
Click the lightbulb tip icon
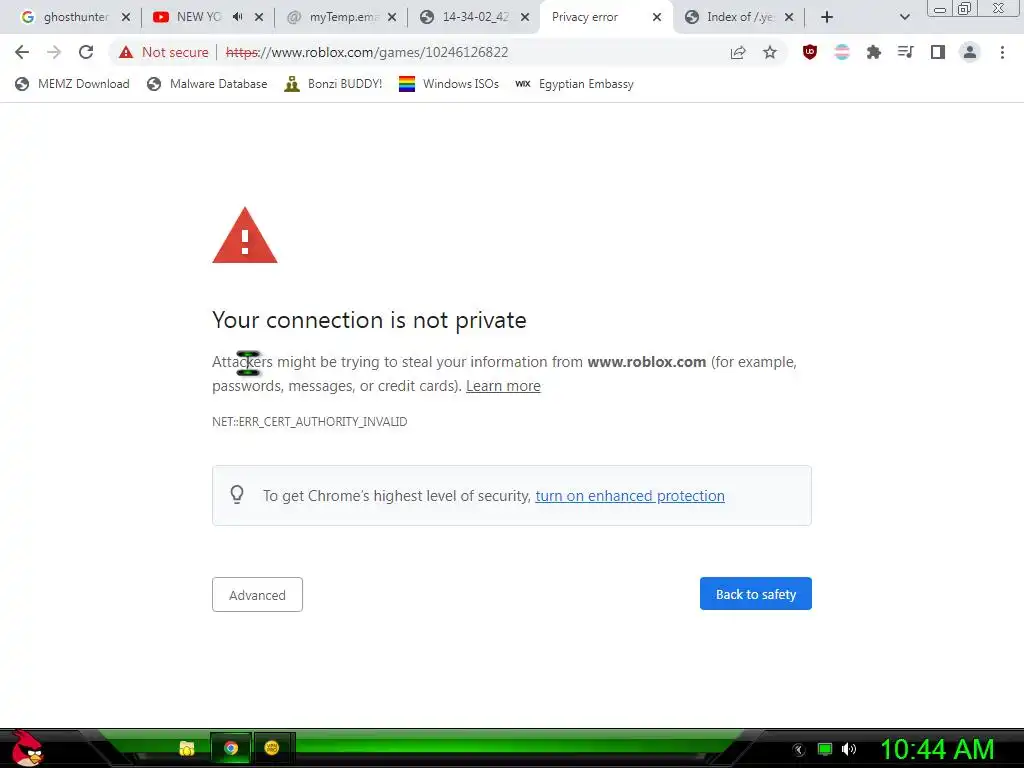tap(237, 494)
